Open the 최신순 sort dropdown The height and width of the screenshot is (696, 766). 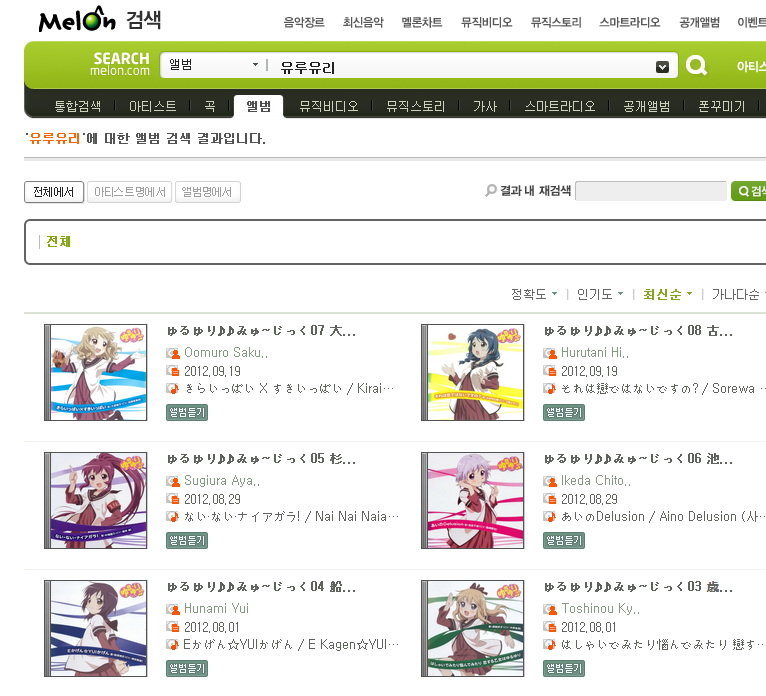pos(667,295)
